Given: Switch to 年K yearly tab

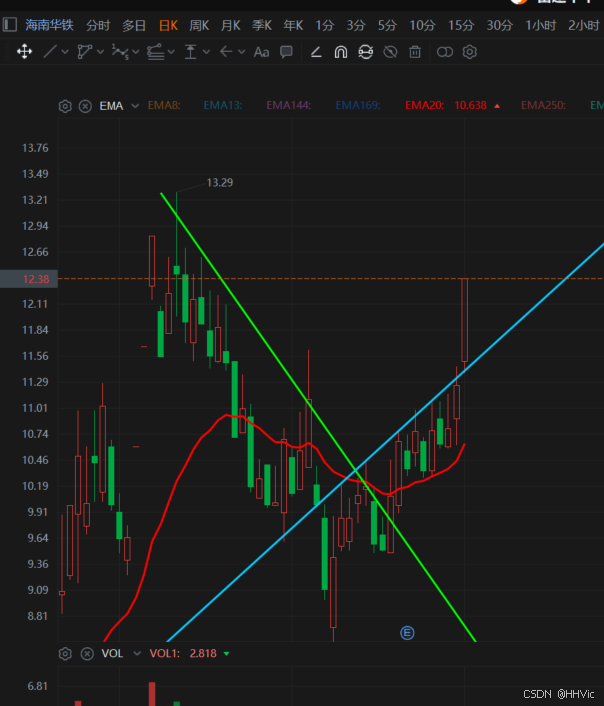Looking at the screenshot, I should pyautogui.click(x=293, y=25).
